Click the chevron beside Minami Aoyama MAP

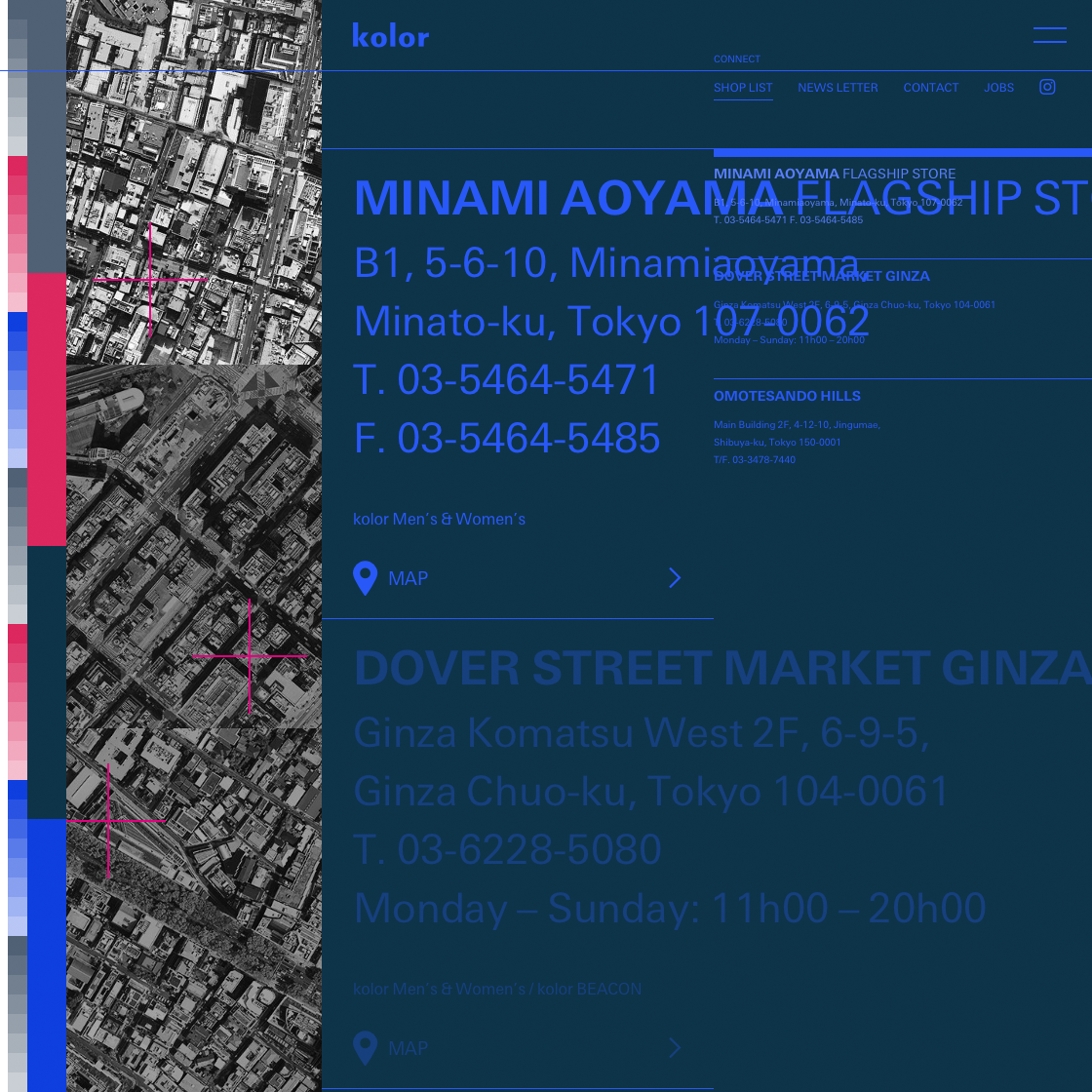click(x=674, y=578)
